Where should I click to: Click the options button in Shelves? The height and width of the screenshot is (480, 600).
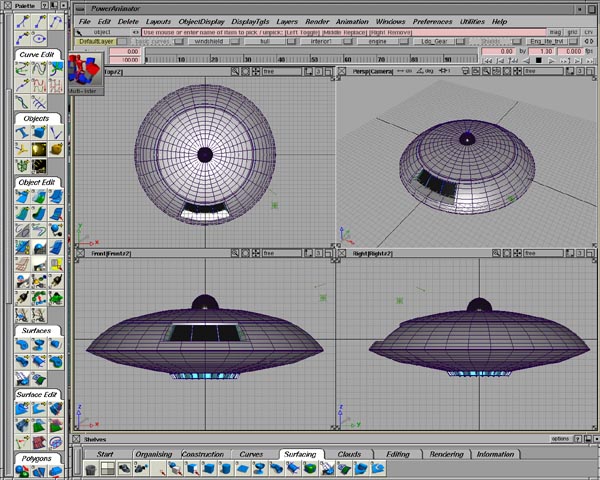[x=560, y=438]
